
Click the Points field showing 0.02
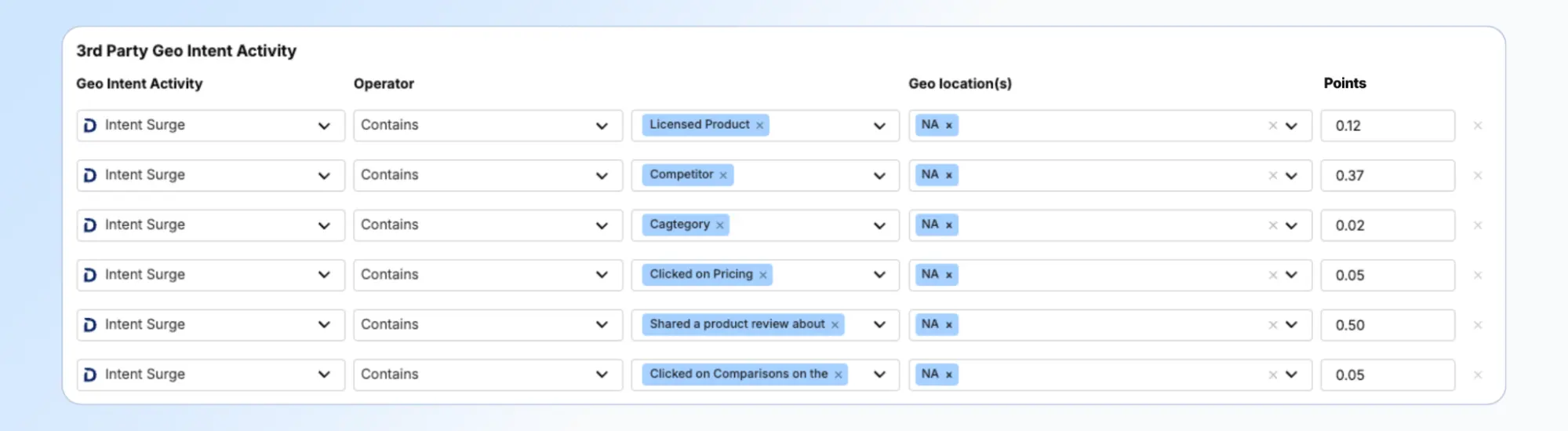[1387, 225]
